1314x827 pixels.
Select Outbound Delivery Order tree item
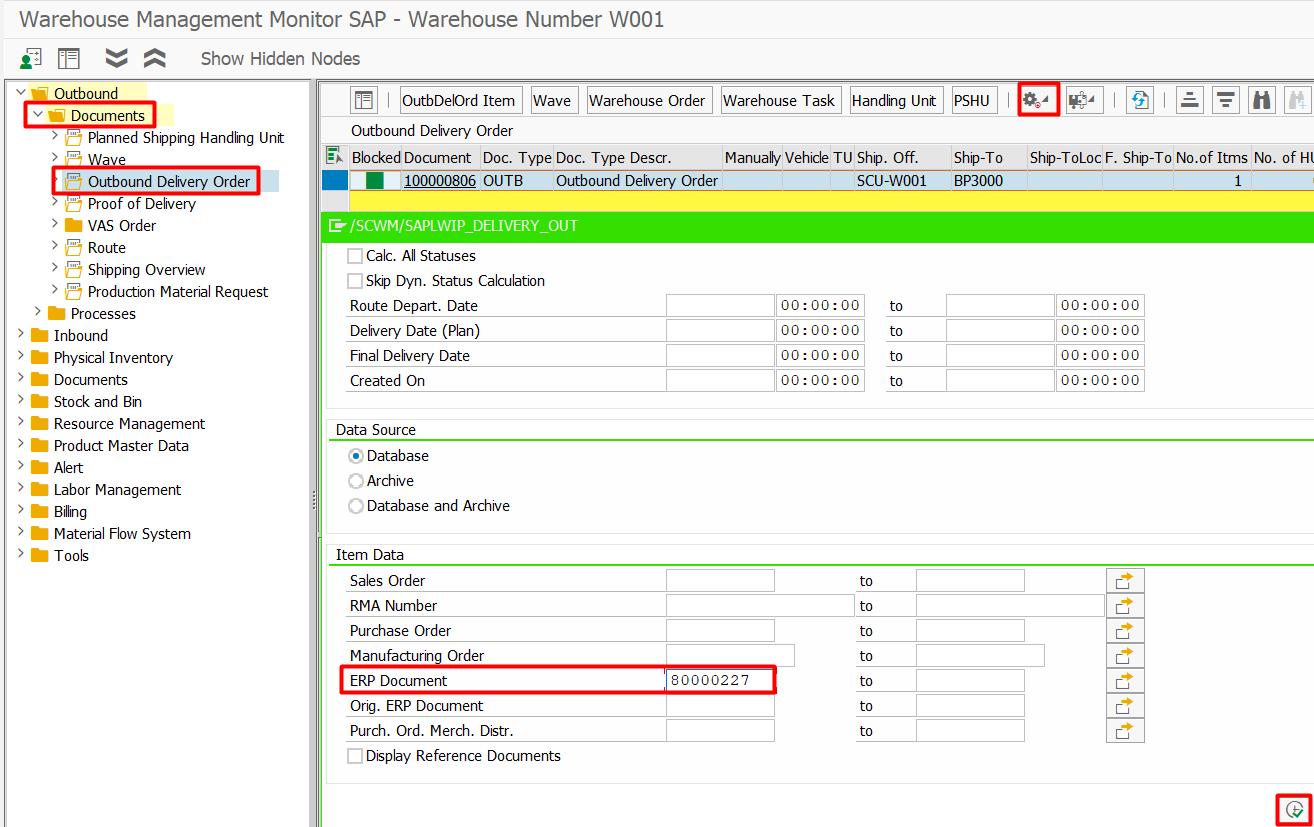tap(169, 181)
